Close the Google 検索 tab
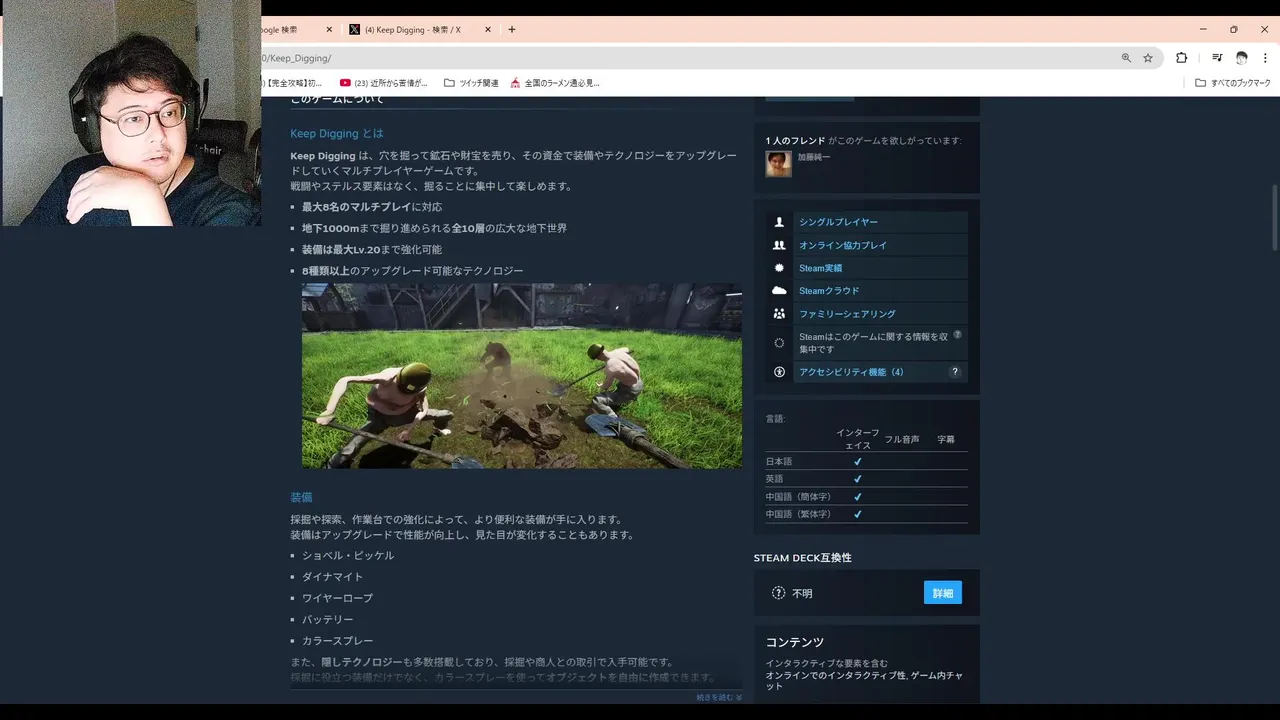This screenshot has height=720, width=1280. [329, 30]
